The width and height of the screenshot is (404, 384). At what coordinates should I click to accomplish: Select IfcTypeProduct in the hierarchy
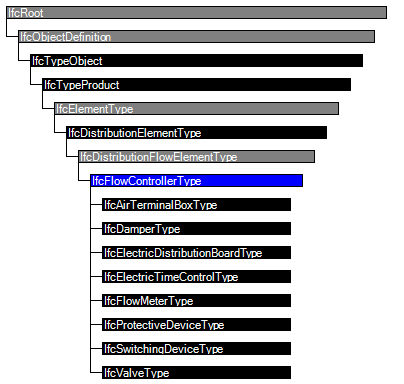pyautogui.click(x=196, y=85)
